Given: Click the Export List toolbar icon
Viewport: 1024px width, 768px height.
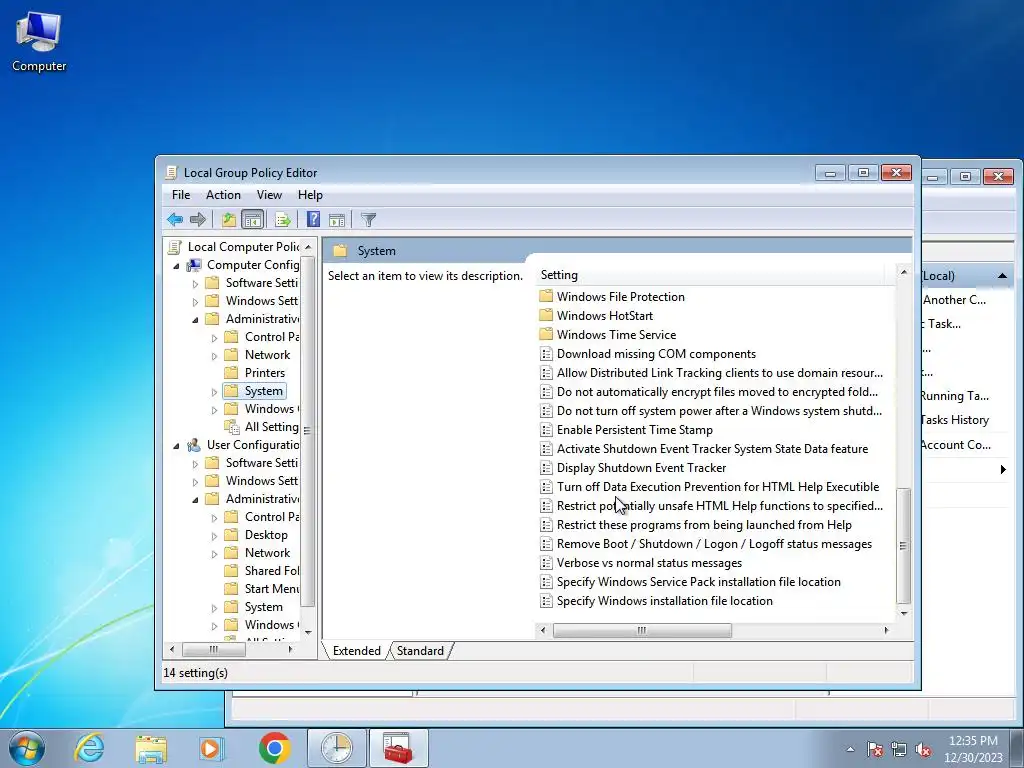Looking at the screenshot, I should [x=283, y=219].
